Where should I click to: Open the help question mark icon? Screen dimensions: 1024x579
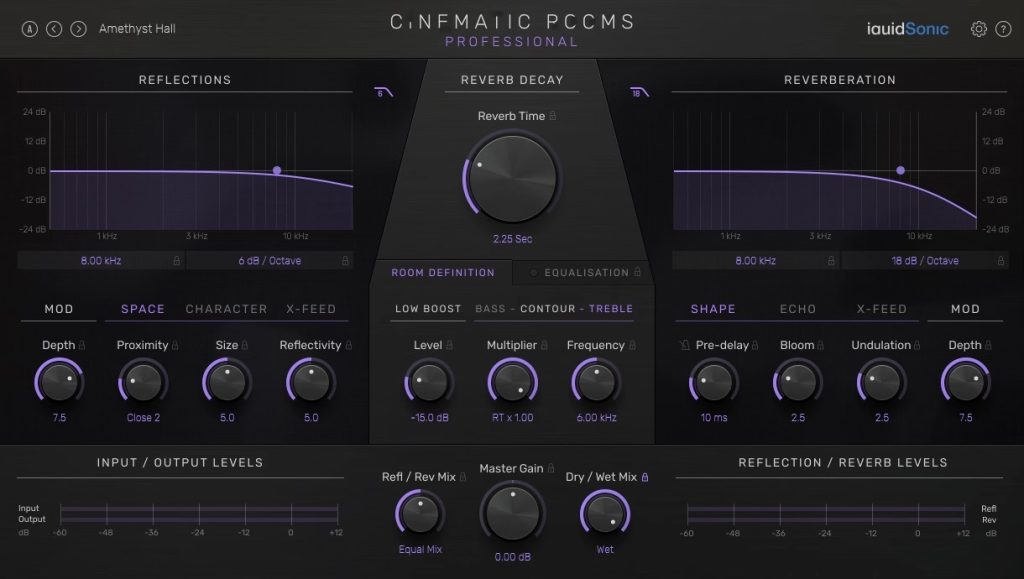point(1003,29)
